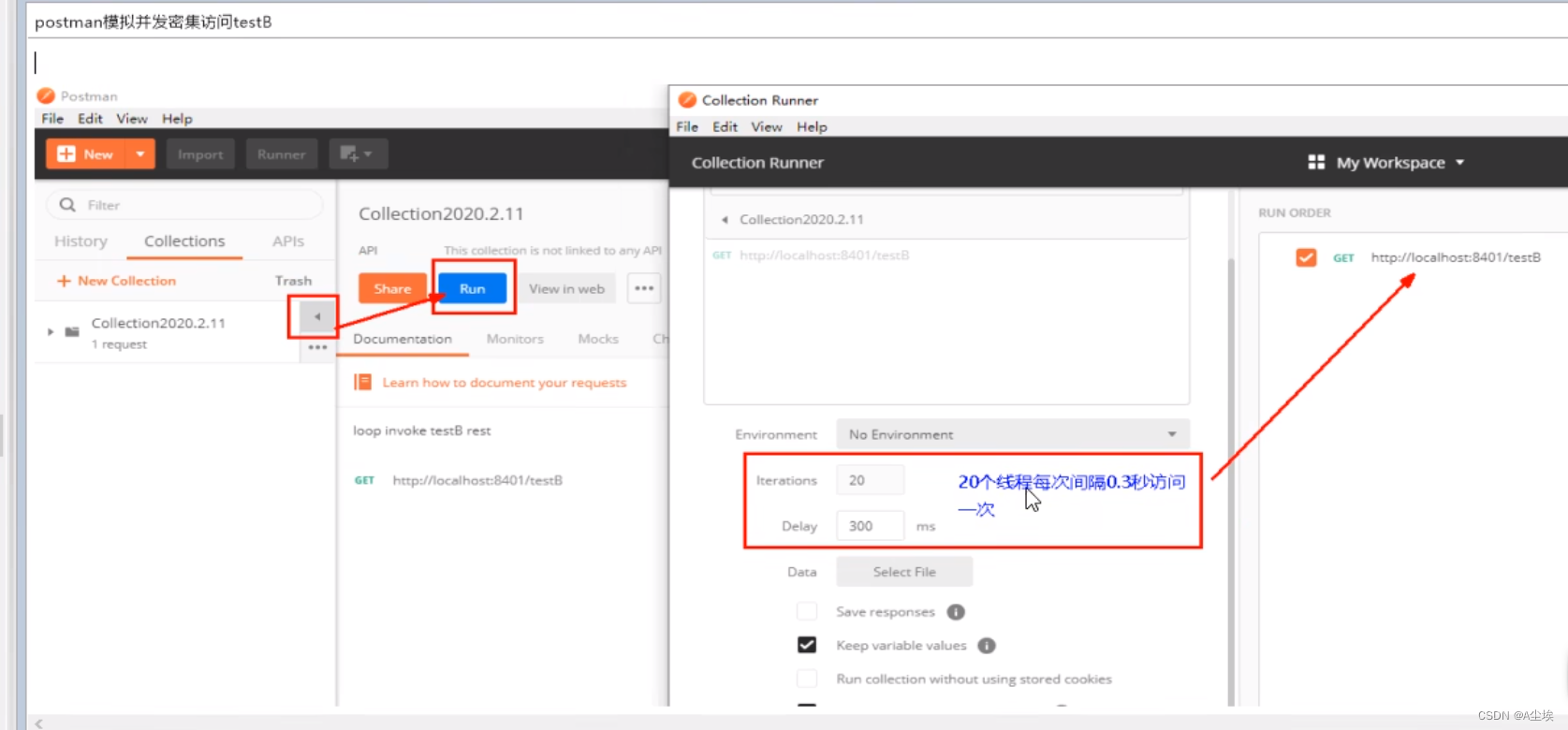Click the Filter search field in sidebar
This screenshot has height=730, width=1568.
[183, 205]
